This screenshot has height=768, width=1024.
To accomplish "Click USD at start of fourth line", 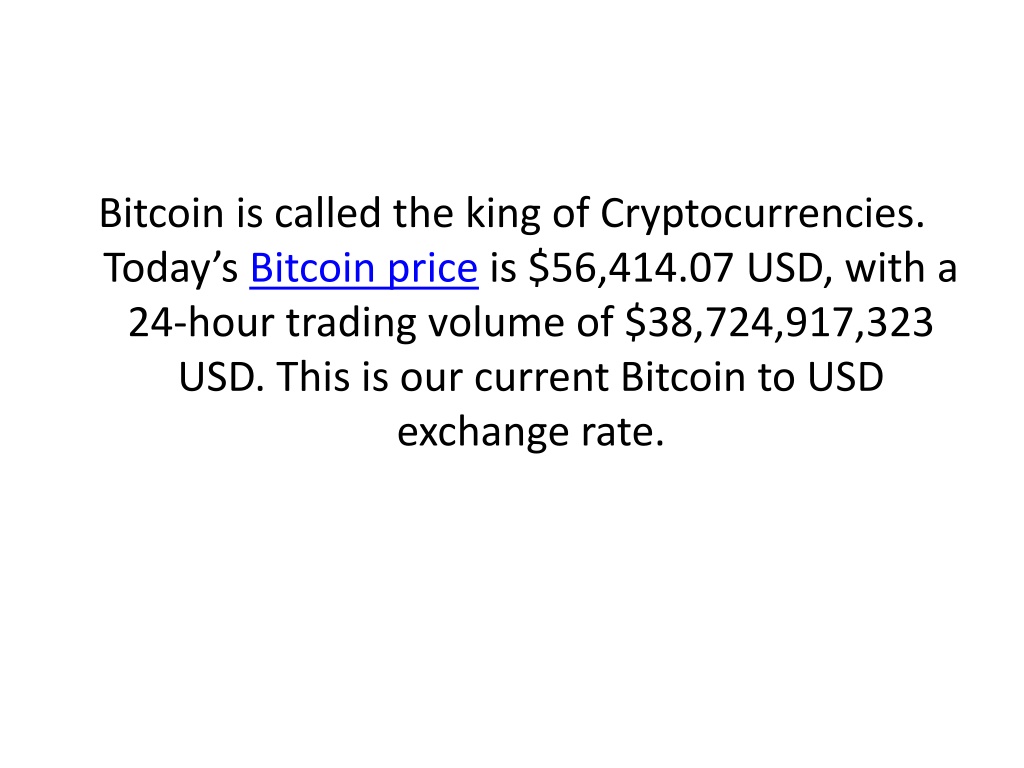I will 221,377.
